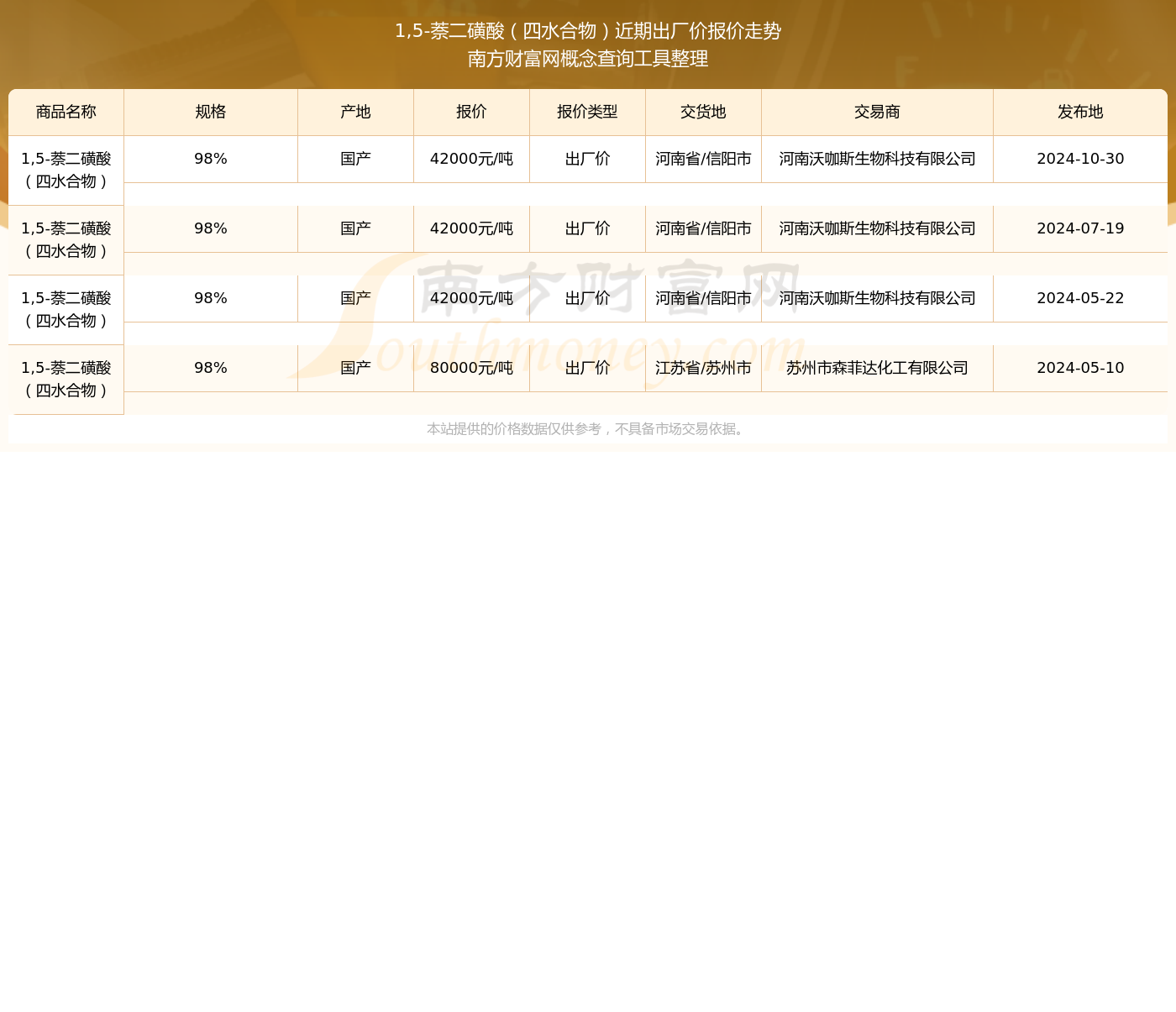Click 98% in the 2024-07-19 row
This screenshot has height=1012, width=1176.
click(211, 229)
